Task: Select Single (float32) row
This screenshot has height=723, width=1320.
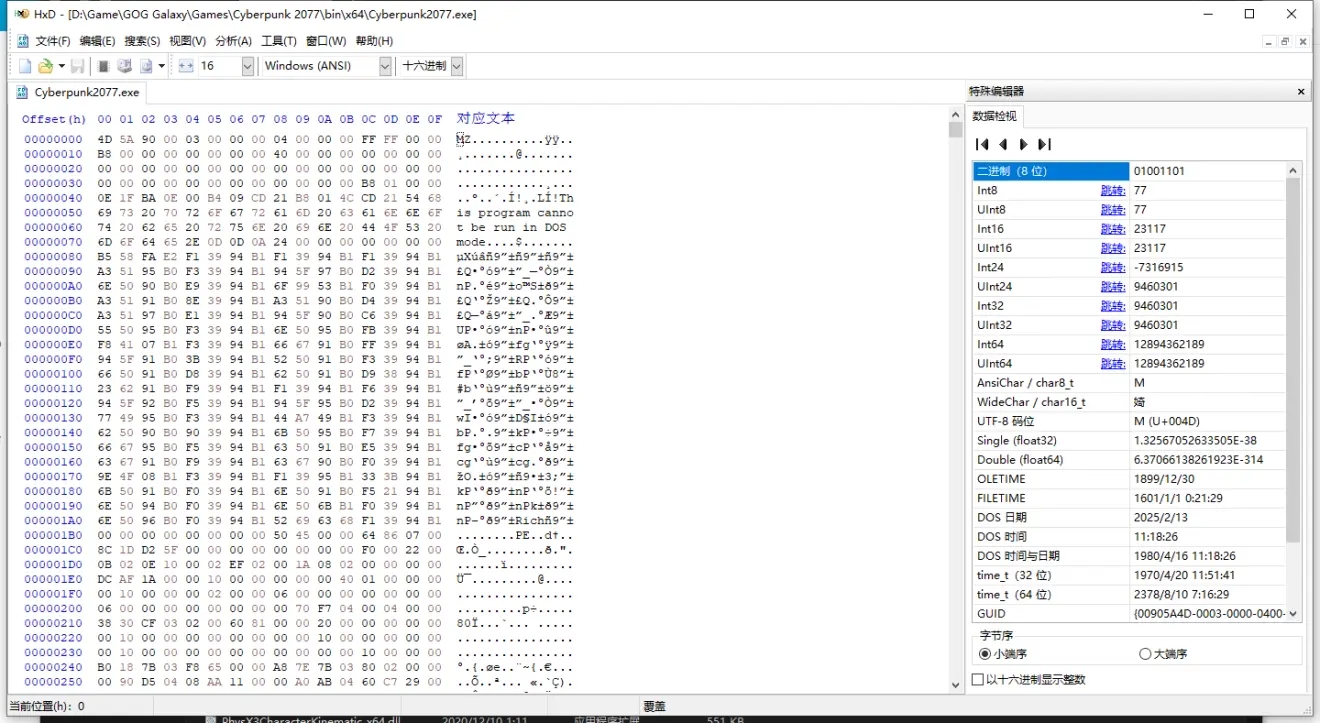Action: [x=1129, y=440]
